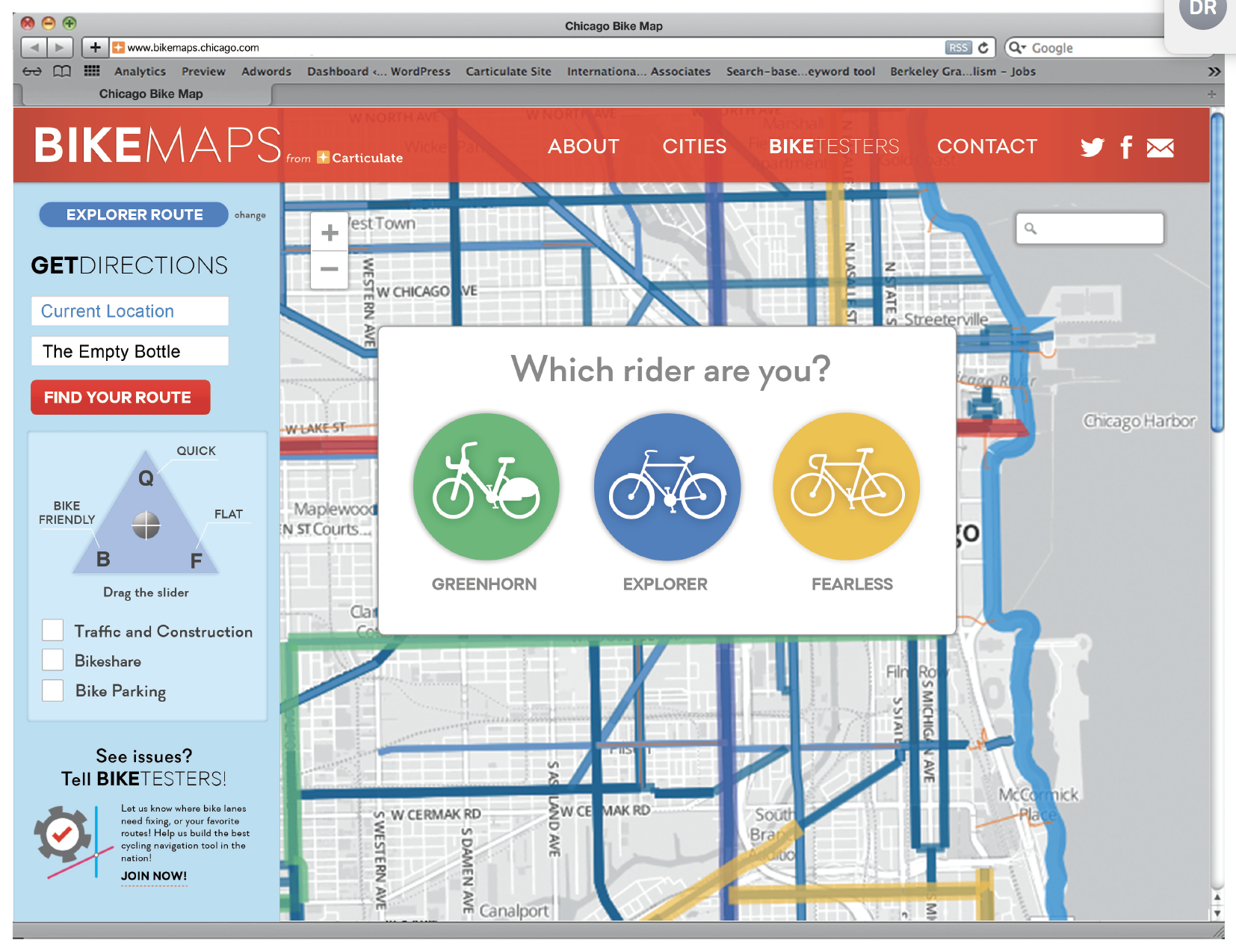Zoom out the map with minus button
This screenshot has width=1236, height=952.
[330, 270]
